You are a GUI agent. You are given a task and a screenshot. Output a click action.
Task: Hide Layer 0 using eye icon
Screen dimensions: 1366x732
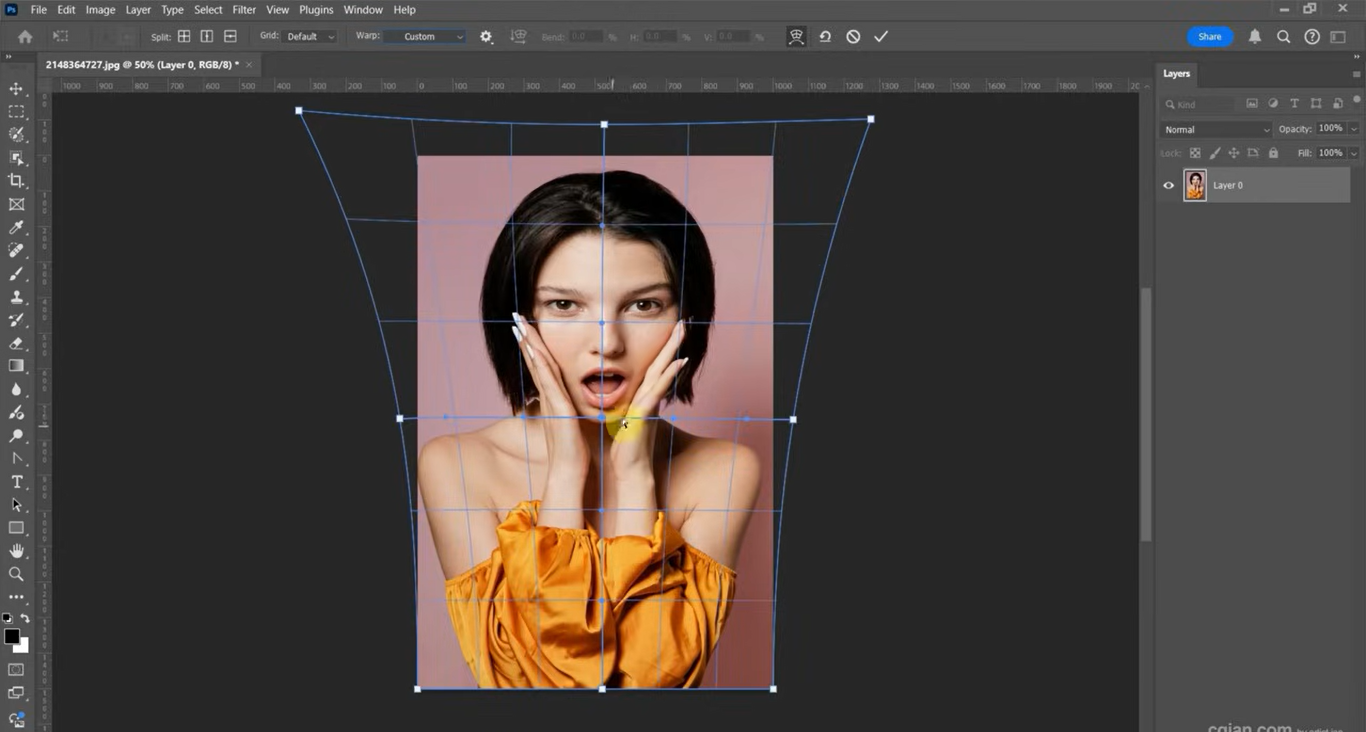click(1168, 185)
